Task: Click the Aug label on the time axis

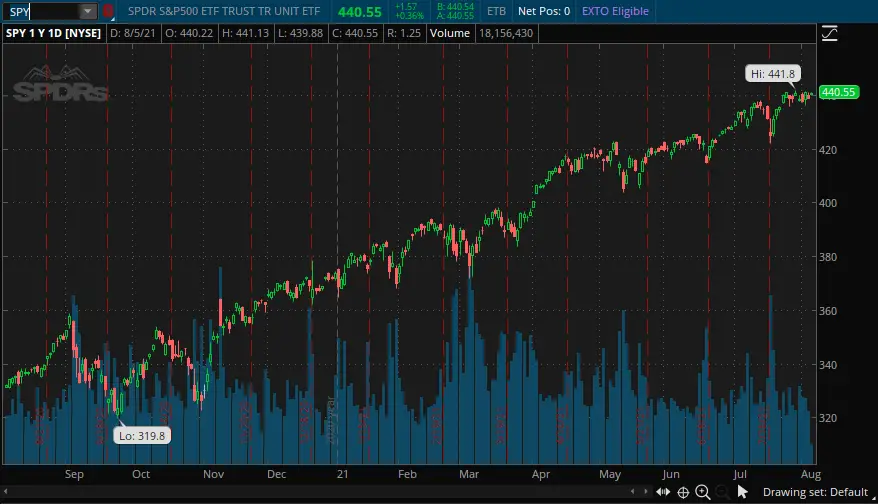Action: pos(811,474)
